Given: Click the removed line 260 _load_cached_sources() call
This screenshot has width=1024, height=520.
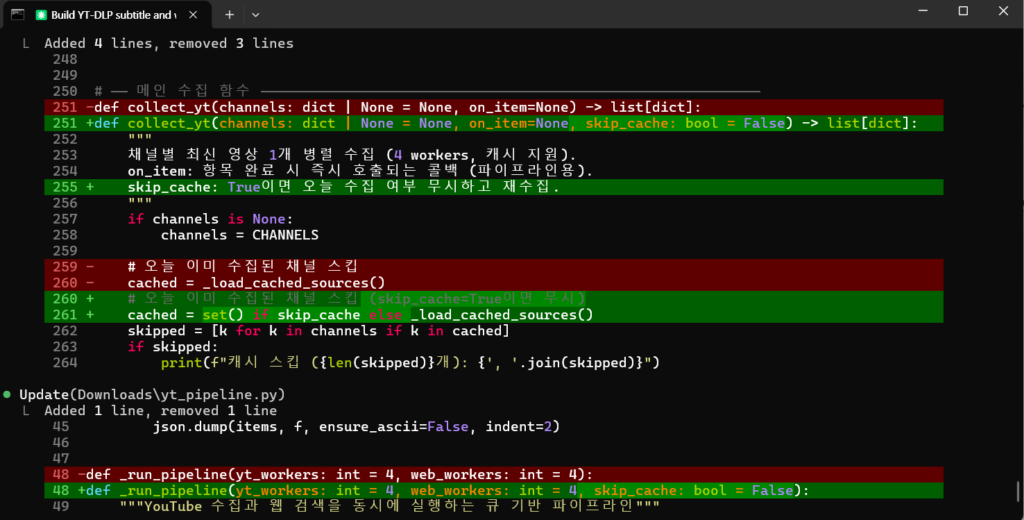Looking at the screenshot, I should coord(256,283).
